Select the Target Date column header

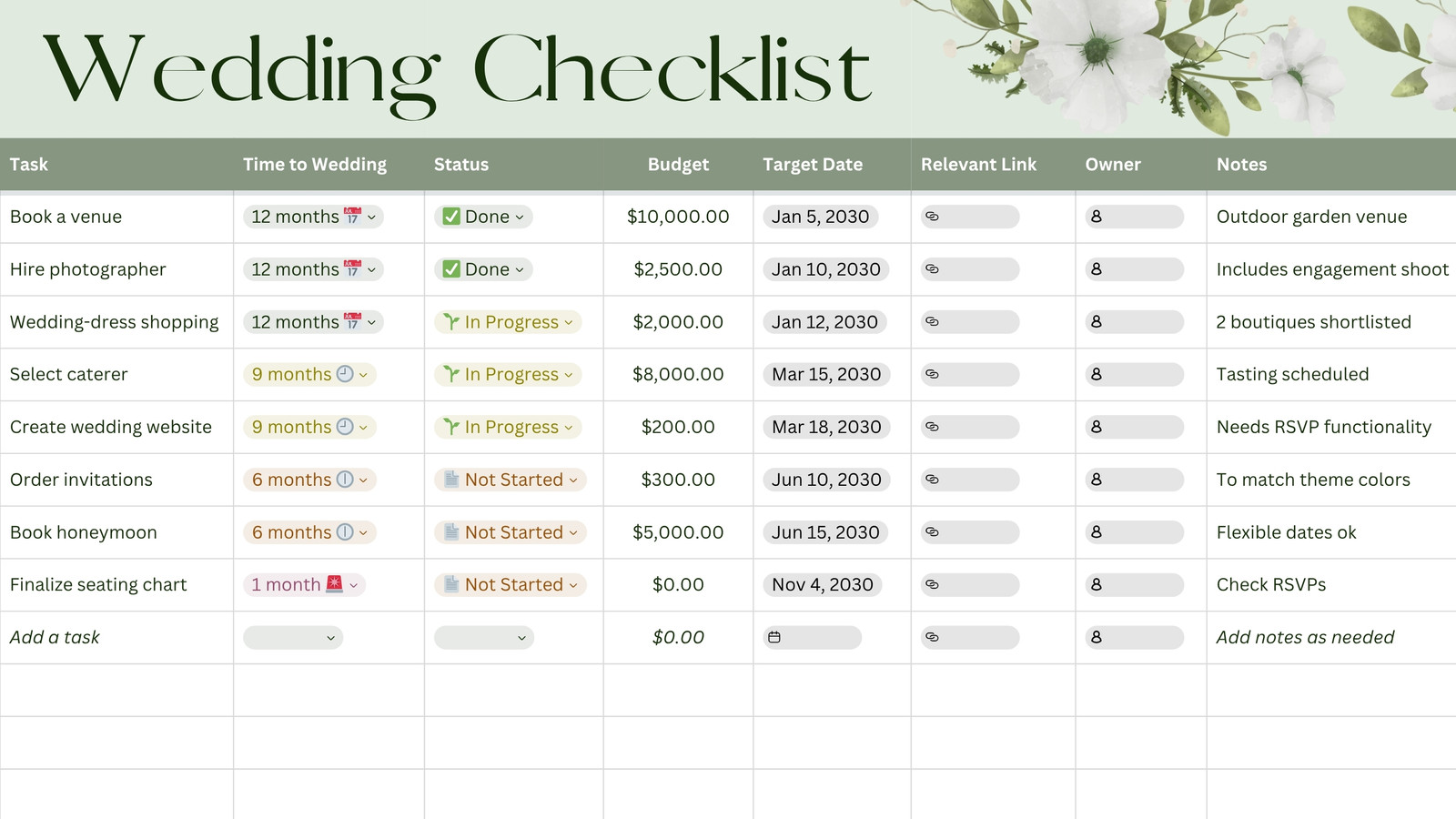pyautogui.click(x=813, y=165)
